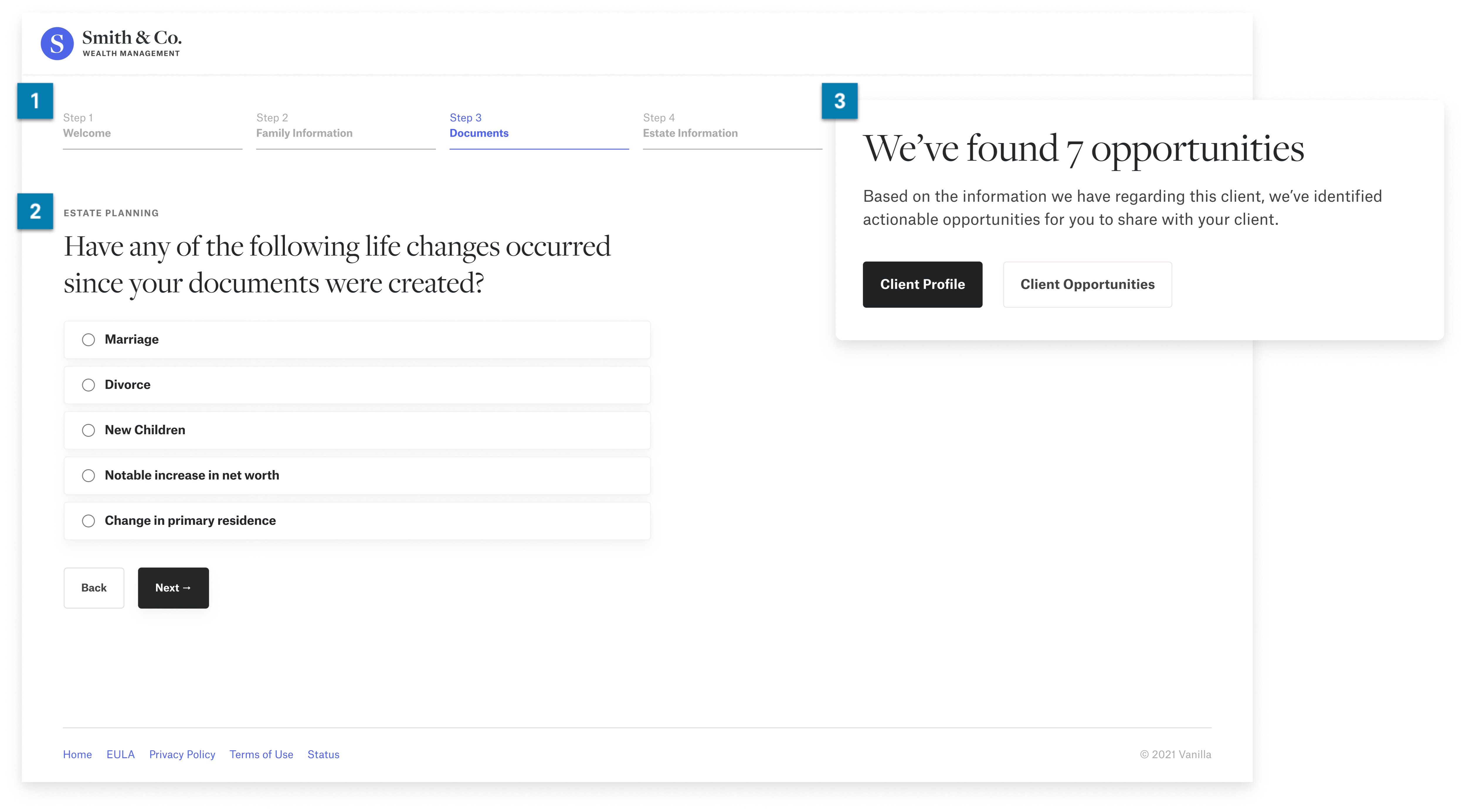
Task: Click the number 3 annotation badge
Action: [839, 101]
